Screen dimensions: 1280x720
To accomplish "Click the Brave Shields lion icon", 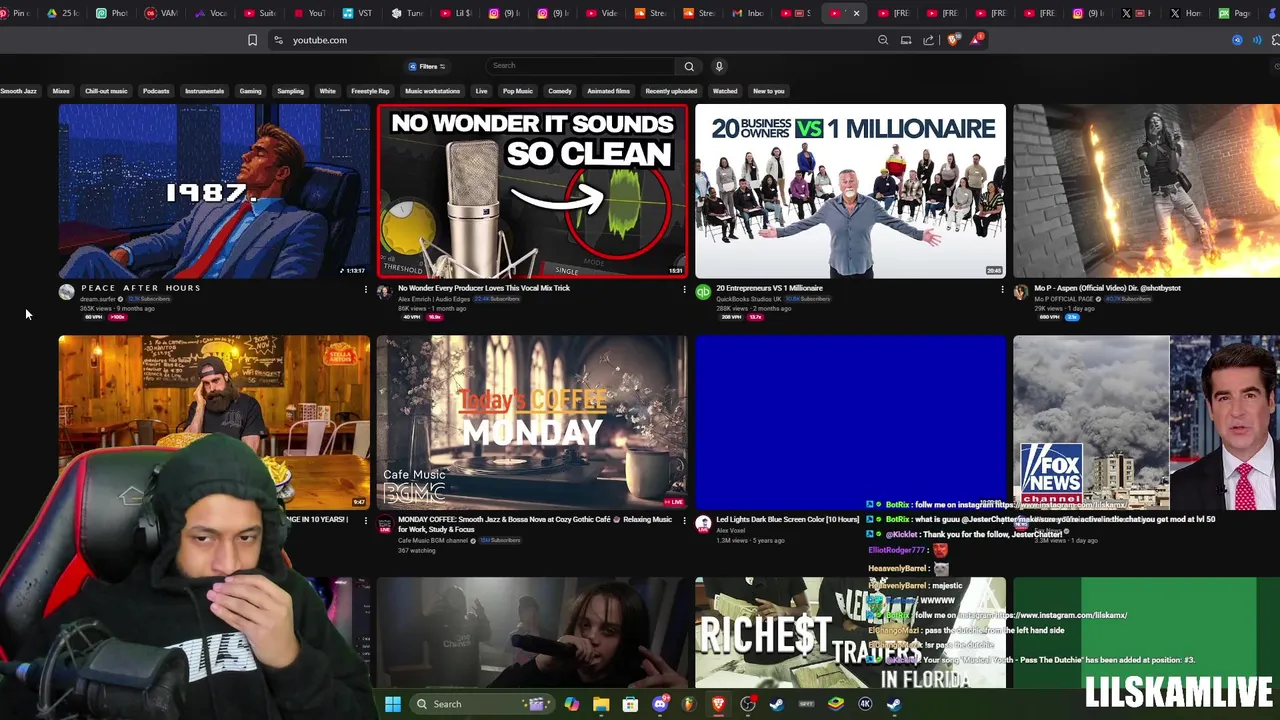I will click(953, 40).
